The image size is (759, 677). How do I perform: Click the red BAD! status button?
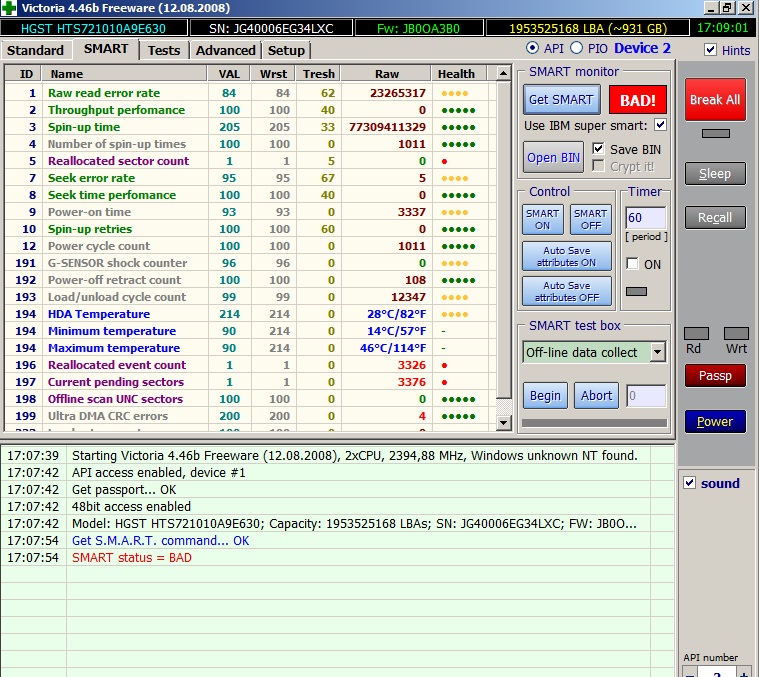pos(638,100)
